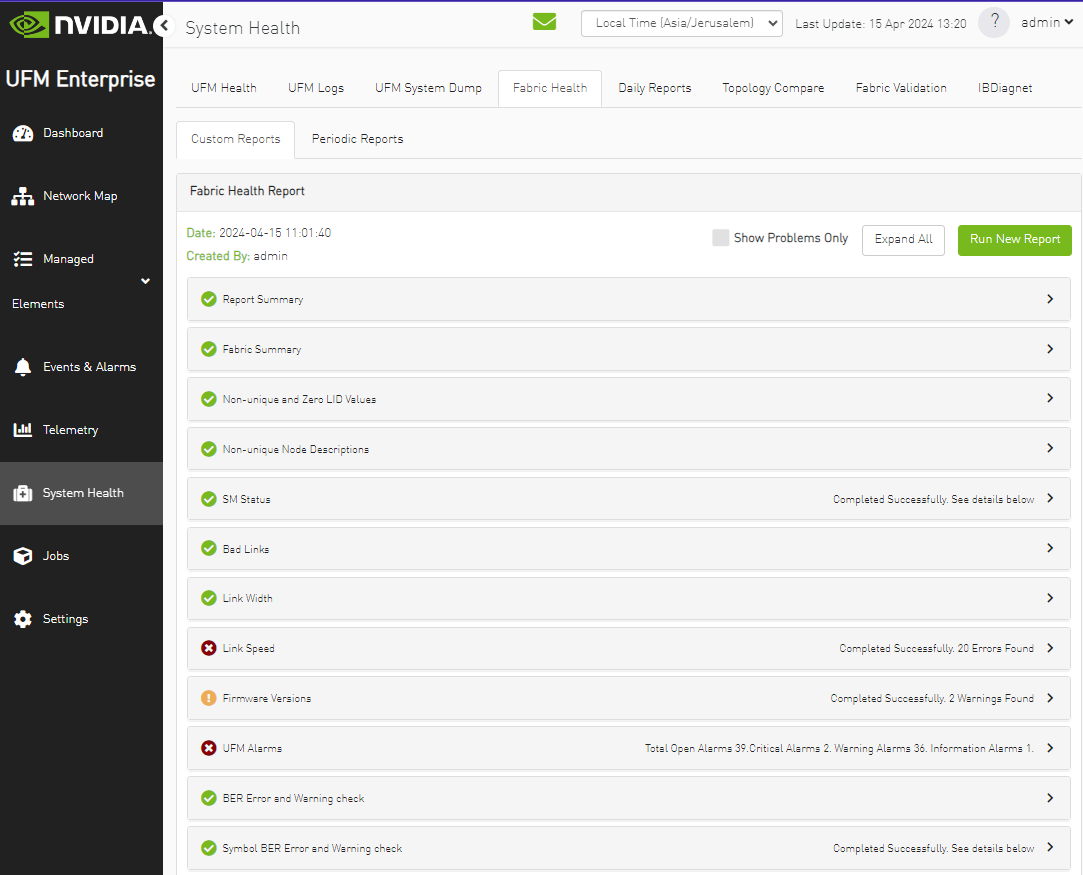Open Dashboard from the sidebar

(72, 133)
